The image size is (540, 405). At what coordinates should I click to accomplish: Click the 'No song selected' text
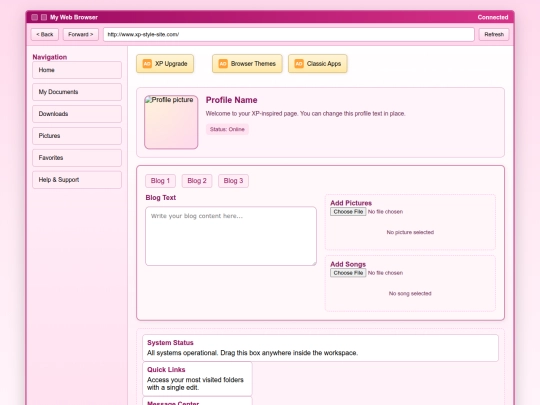(x=410, y=293)
